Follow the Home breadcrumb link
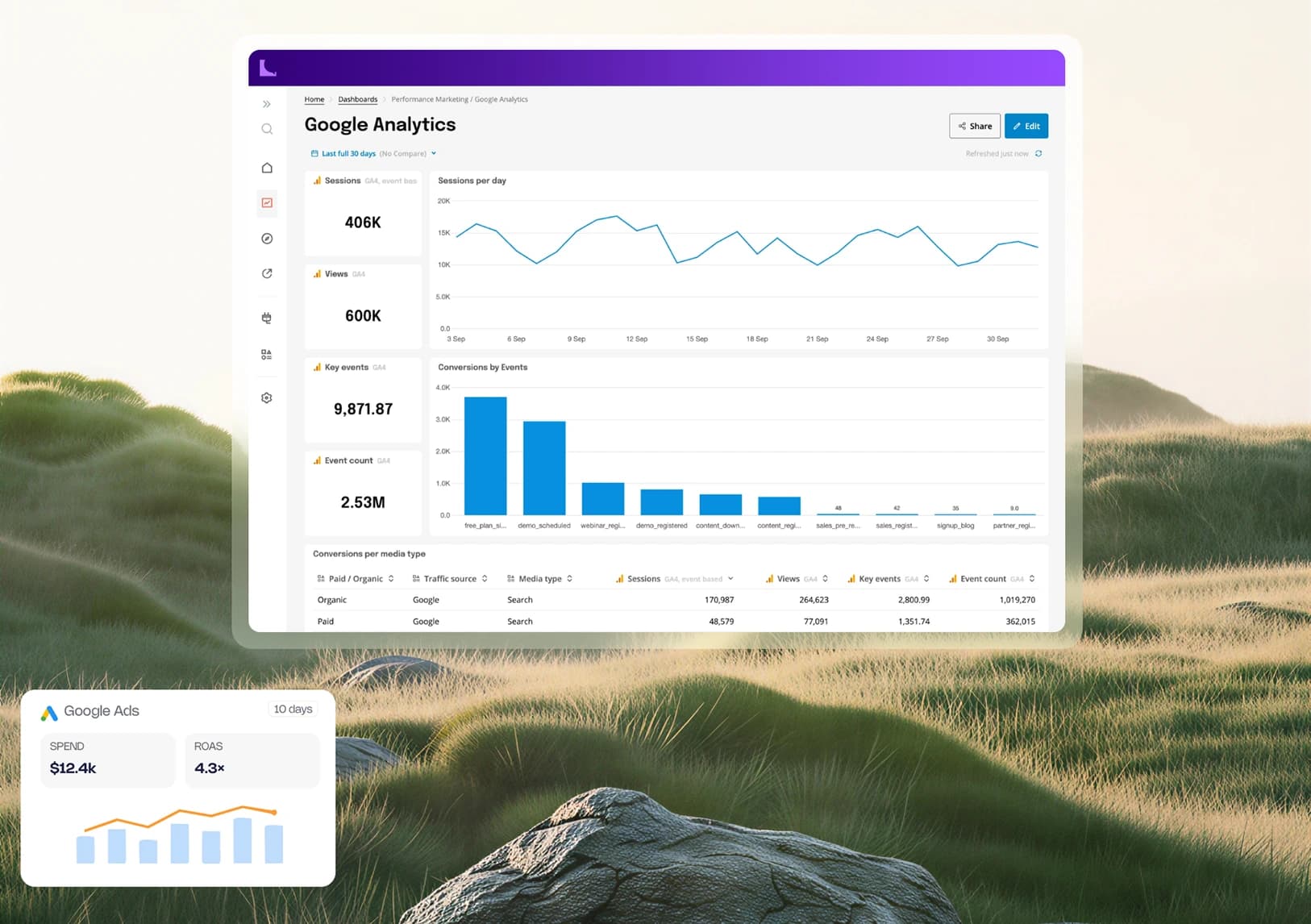Image resolution: width=1311 pixels, height=924 pixels. click(x=314, y=99)
